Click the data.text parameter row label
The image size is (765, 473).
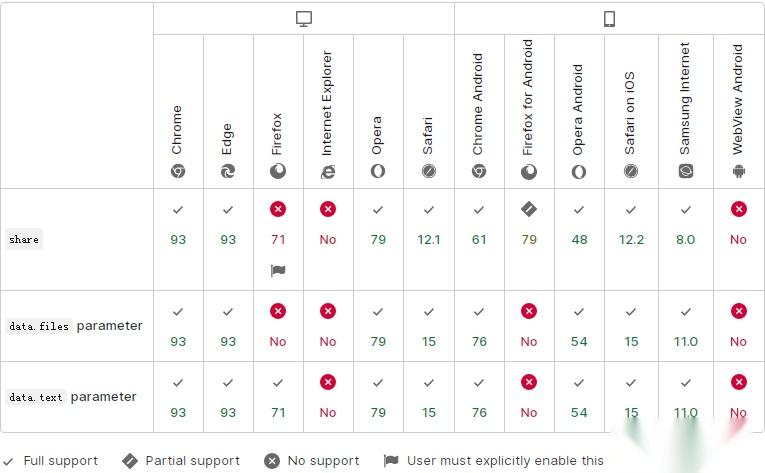coord(72,397)
